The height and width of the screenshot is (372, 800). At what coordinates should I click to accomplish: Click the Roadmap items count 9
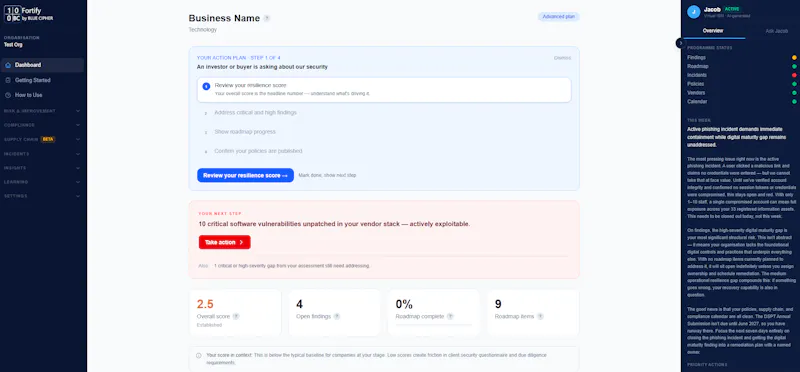[x=498, y=304]
